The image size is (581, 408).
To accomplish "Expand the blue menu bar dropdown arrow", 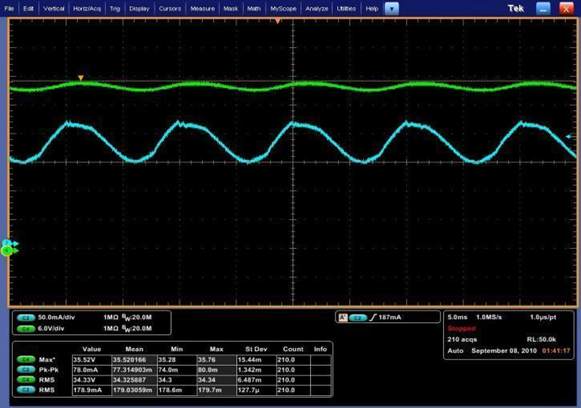I will [x=392, y=9].
